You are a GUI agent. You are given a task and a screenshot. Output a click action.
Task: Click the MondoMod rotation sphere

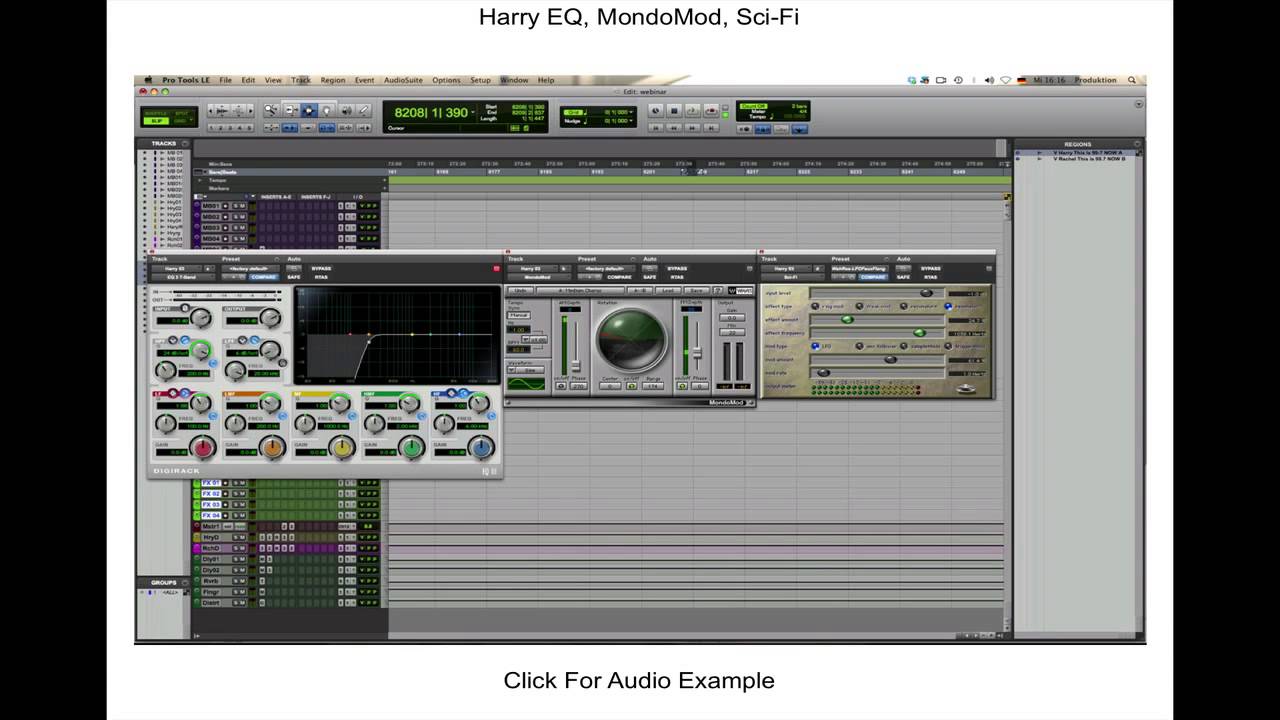coord(632,340)
